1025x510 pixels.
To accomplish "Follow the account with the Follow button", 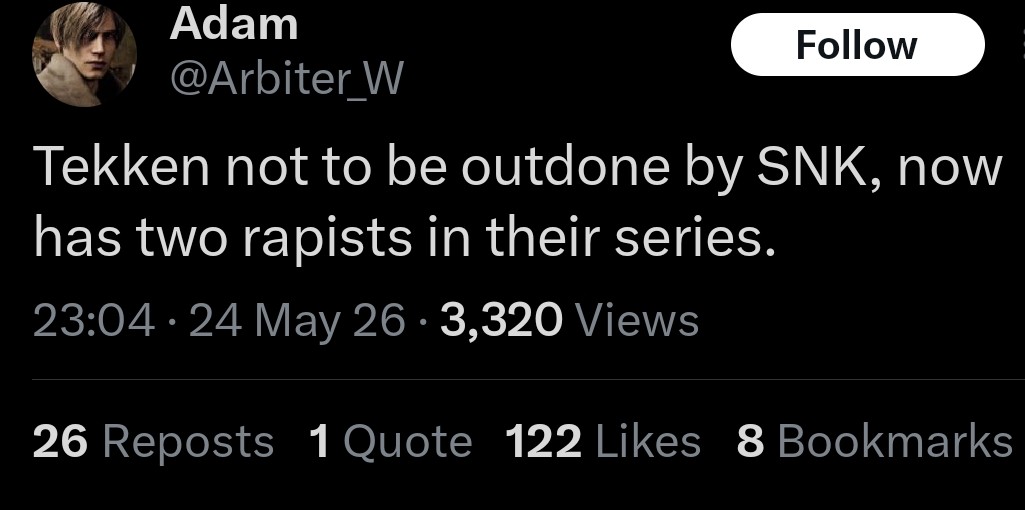I will point(857,44).
